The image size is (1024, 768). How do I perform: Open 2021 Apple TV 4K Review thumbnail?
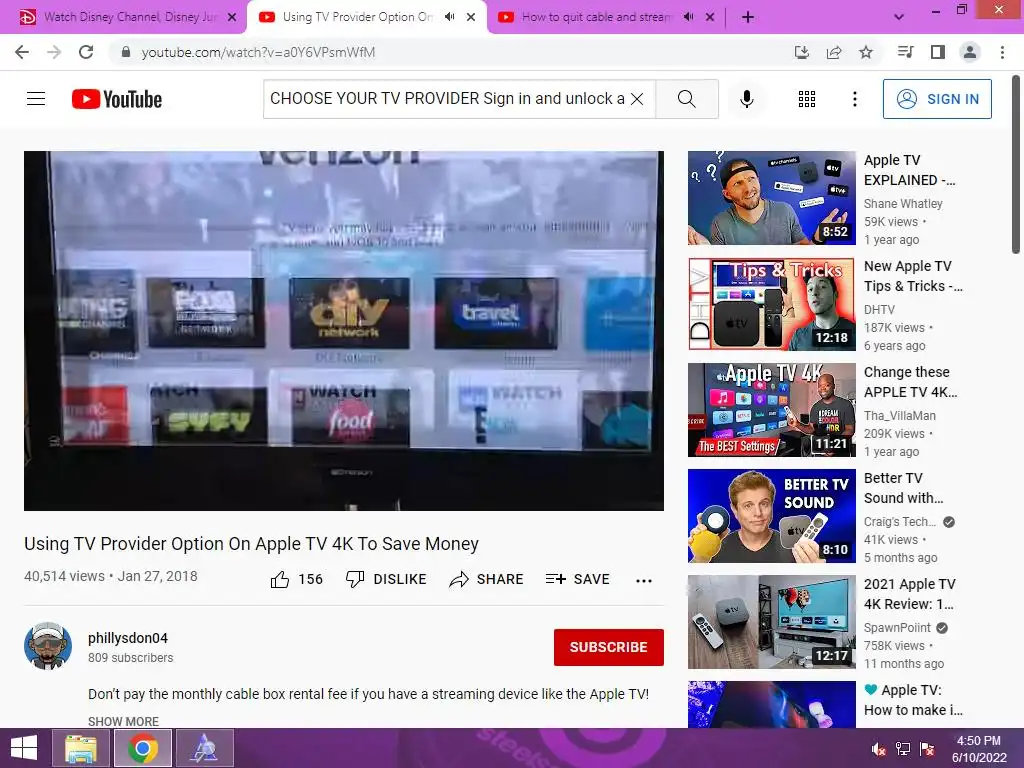pos(771,622)
